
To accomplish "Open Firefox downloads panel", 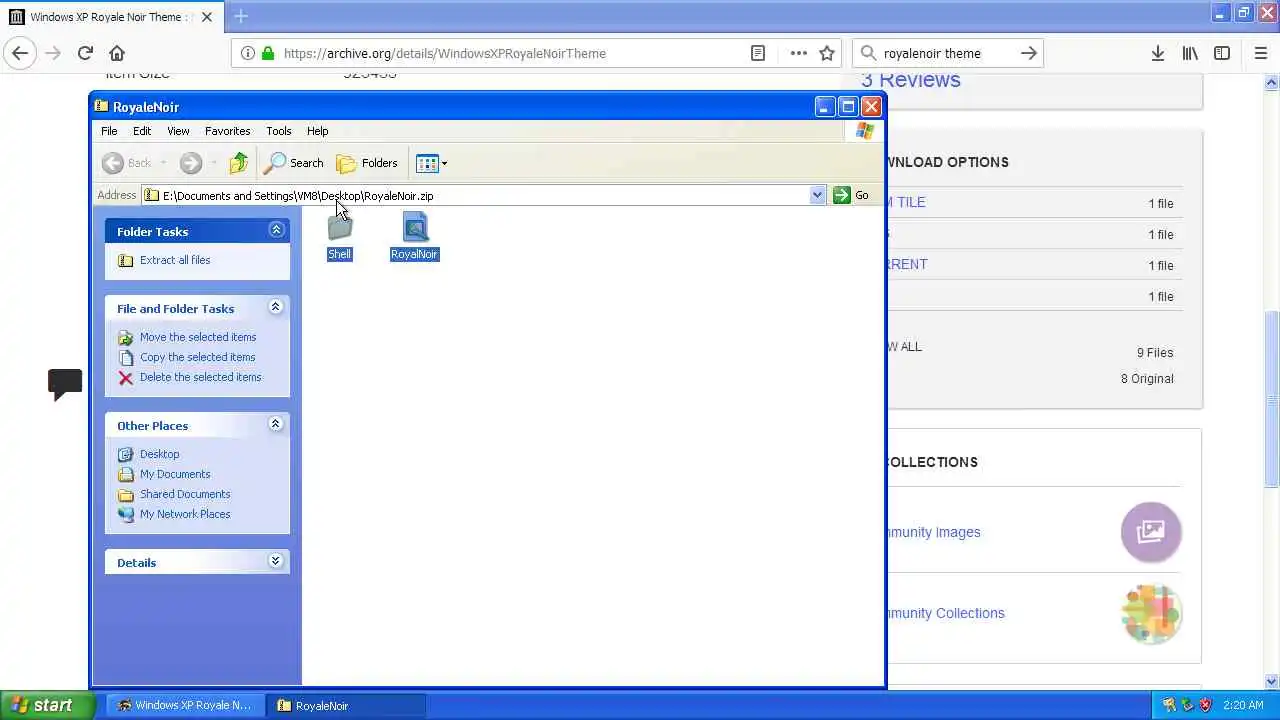I will pos(1157,53).
